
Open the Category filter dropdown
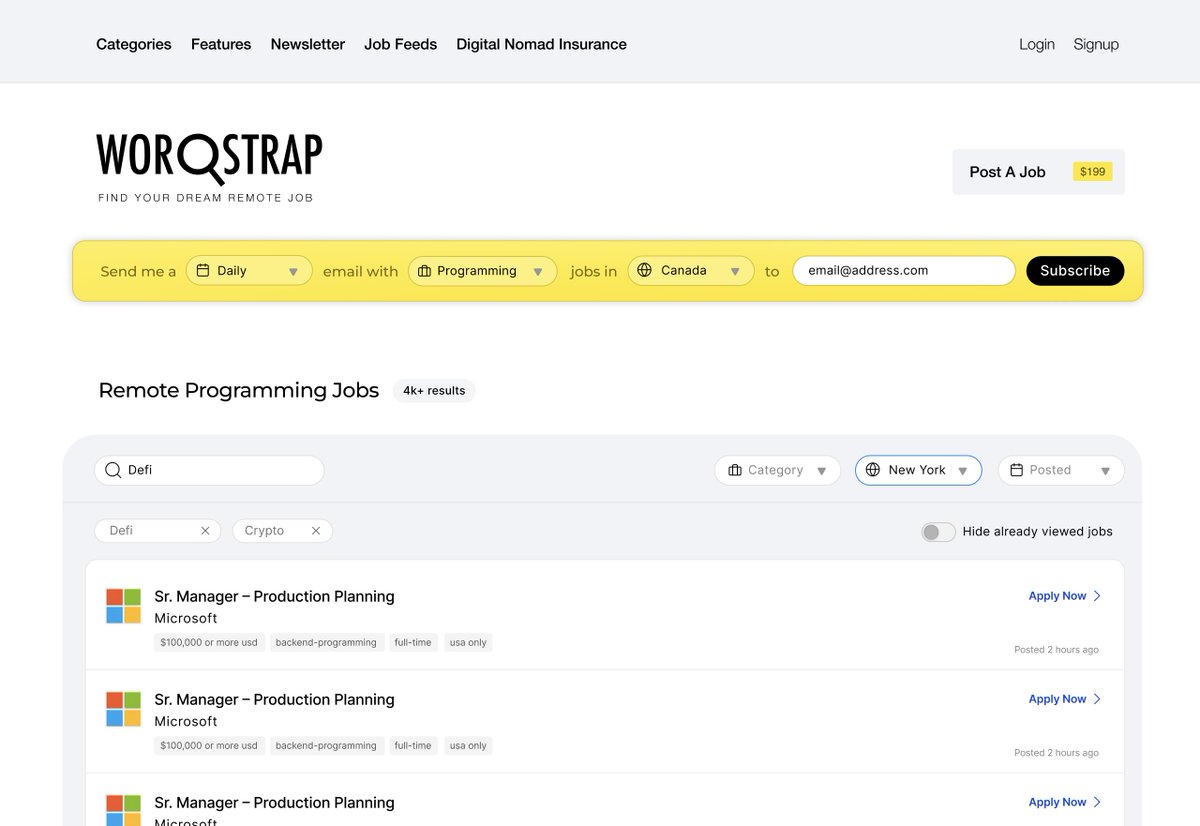coord(777,470)
